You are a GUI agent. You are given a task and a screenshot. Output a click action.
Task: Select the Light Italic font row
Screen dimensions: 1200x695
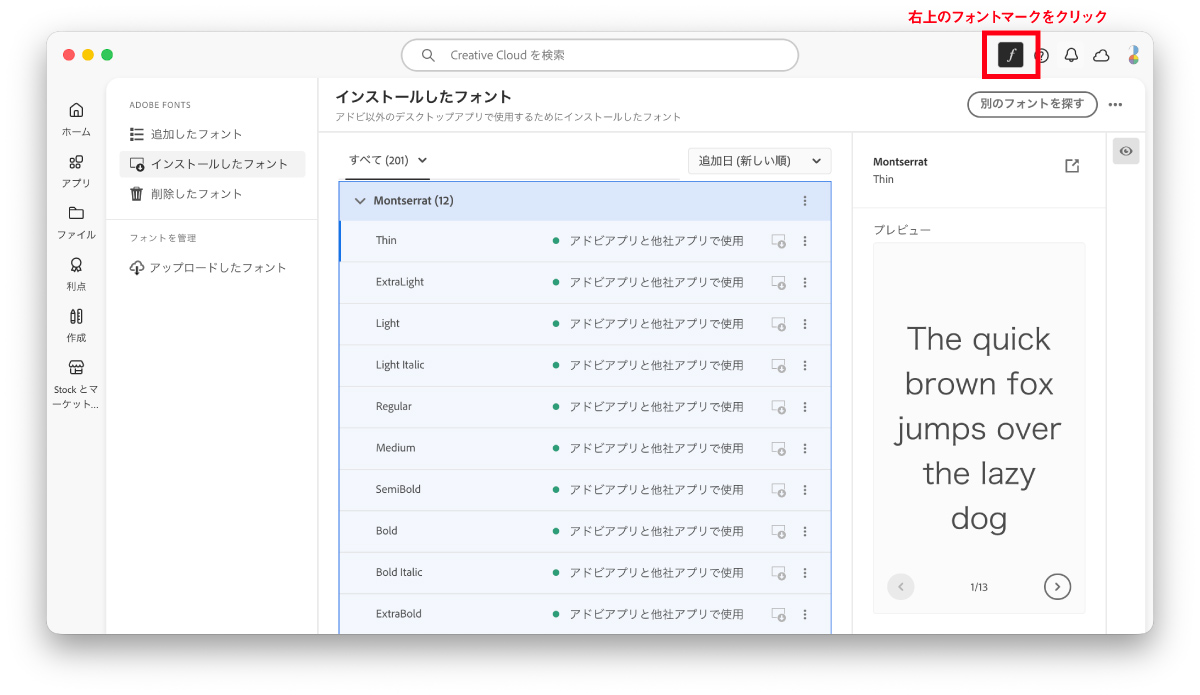tap(585, 366)
